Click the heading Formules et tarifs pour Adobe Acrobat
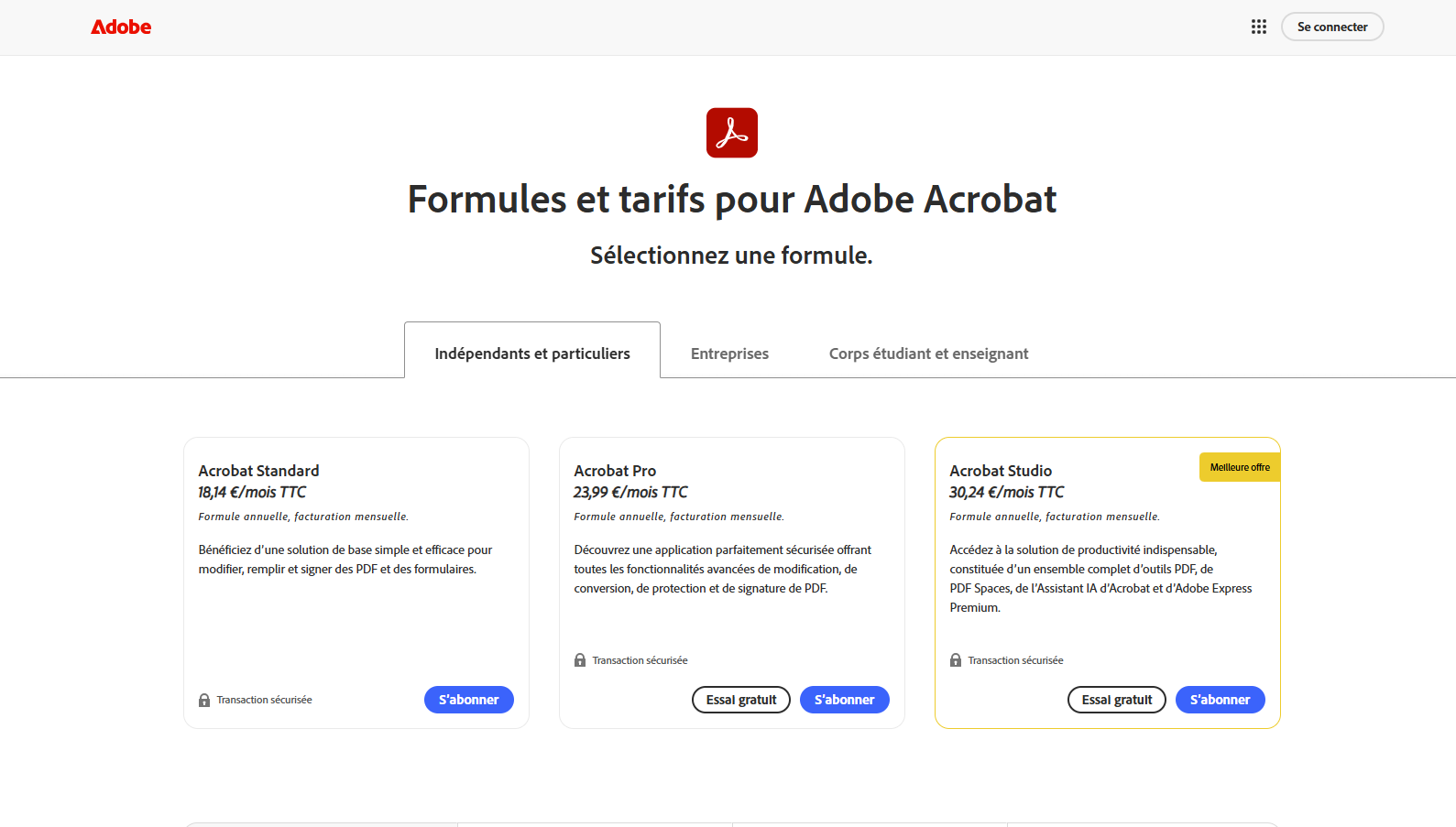The image size is (1456, 827). click(x=732, y=200)
